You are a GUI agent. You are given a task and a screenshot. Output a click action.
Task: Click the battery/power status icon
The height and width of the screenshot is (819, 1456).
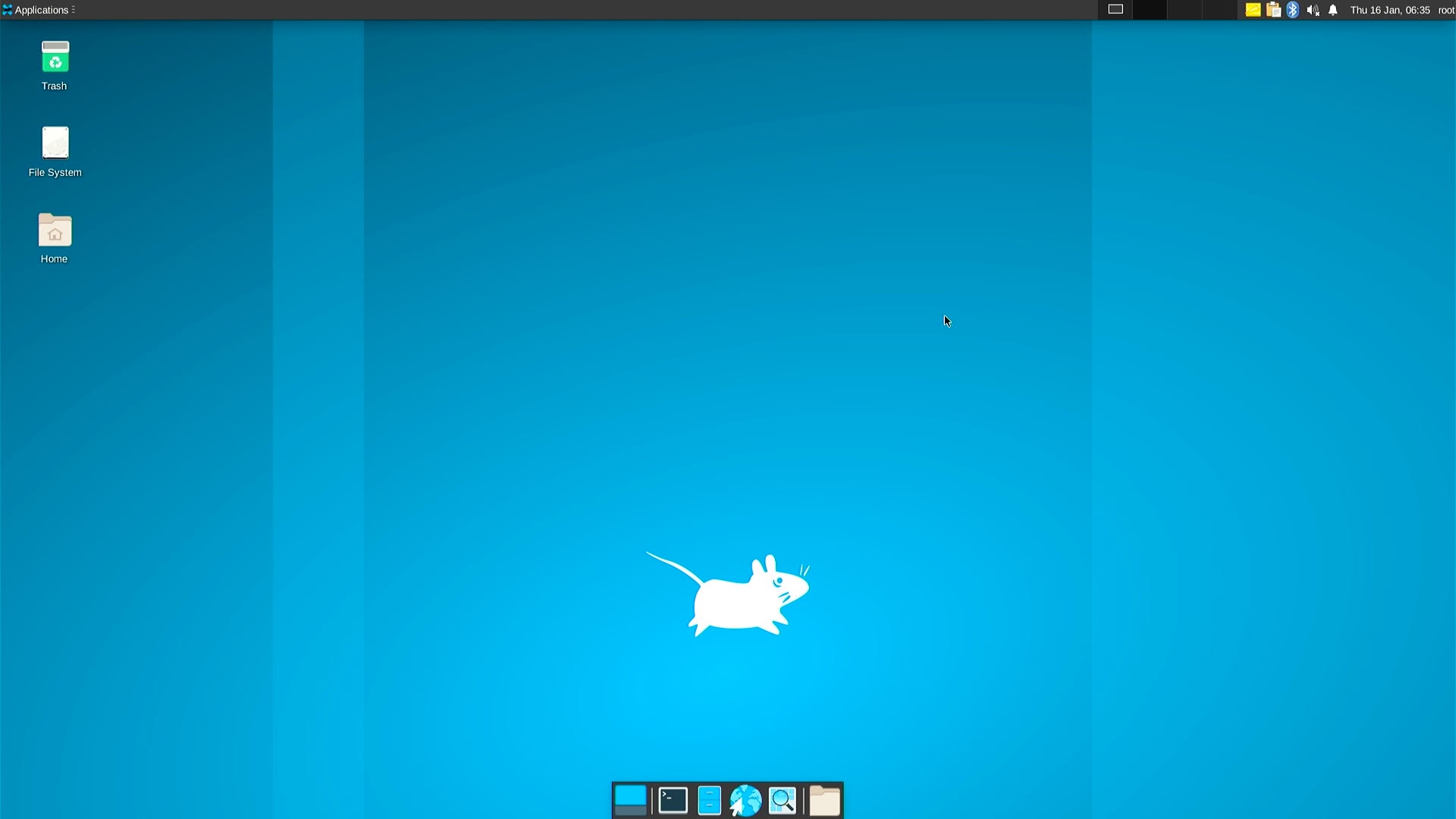pyautogui.click(x=1115, y=9)
